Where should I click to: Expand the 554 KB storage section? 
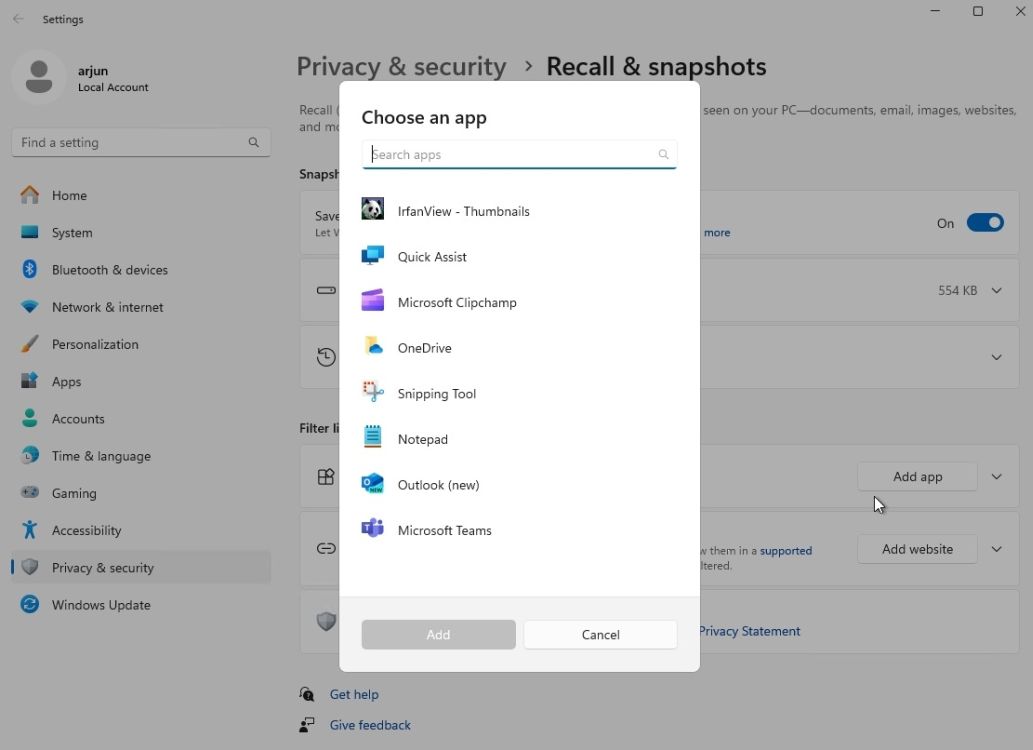coord(997,291)
